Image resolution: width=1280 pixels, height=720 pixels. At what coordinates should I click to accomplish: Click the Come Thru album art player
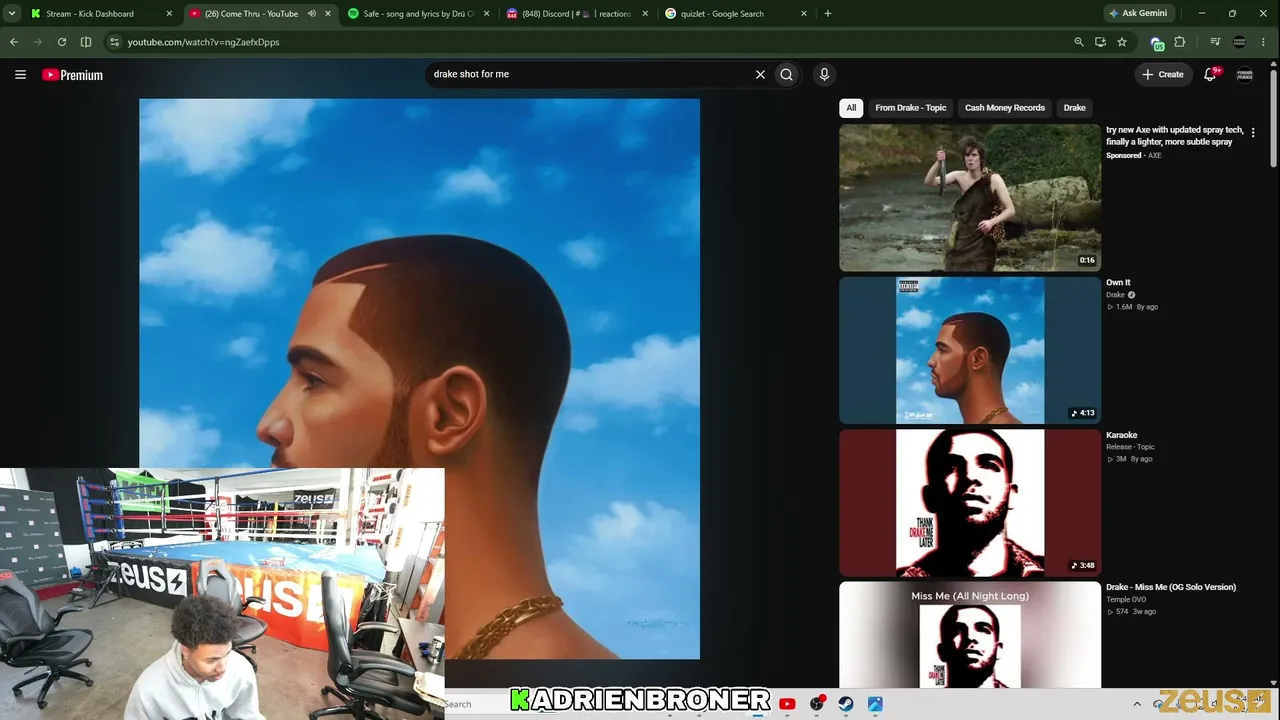point(420,378)
